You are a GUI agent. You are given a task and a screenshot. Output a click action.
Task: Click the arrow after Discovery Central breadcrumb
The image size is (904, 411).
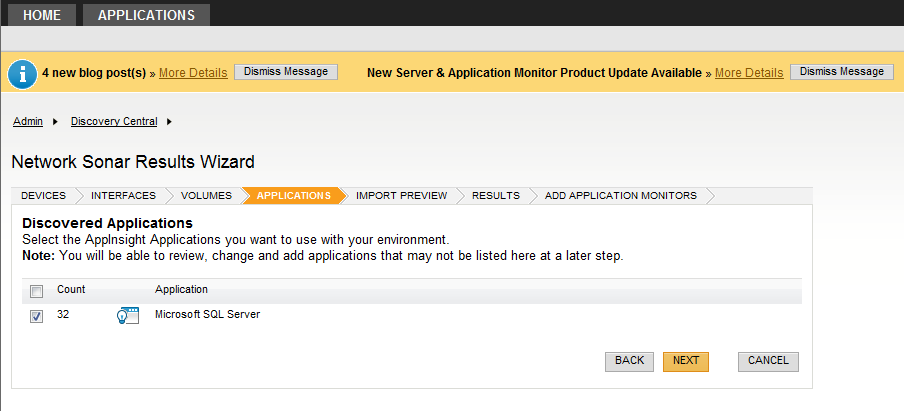point(170,122)
